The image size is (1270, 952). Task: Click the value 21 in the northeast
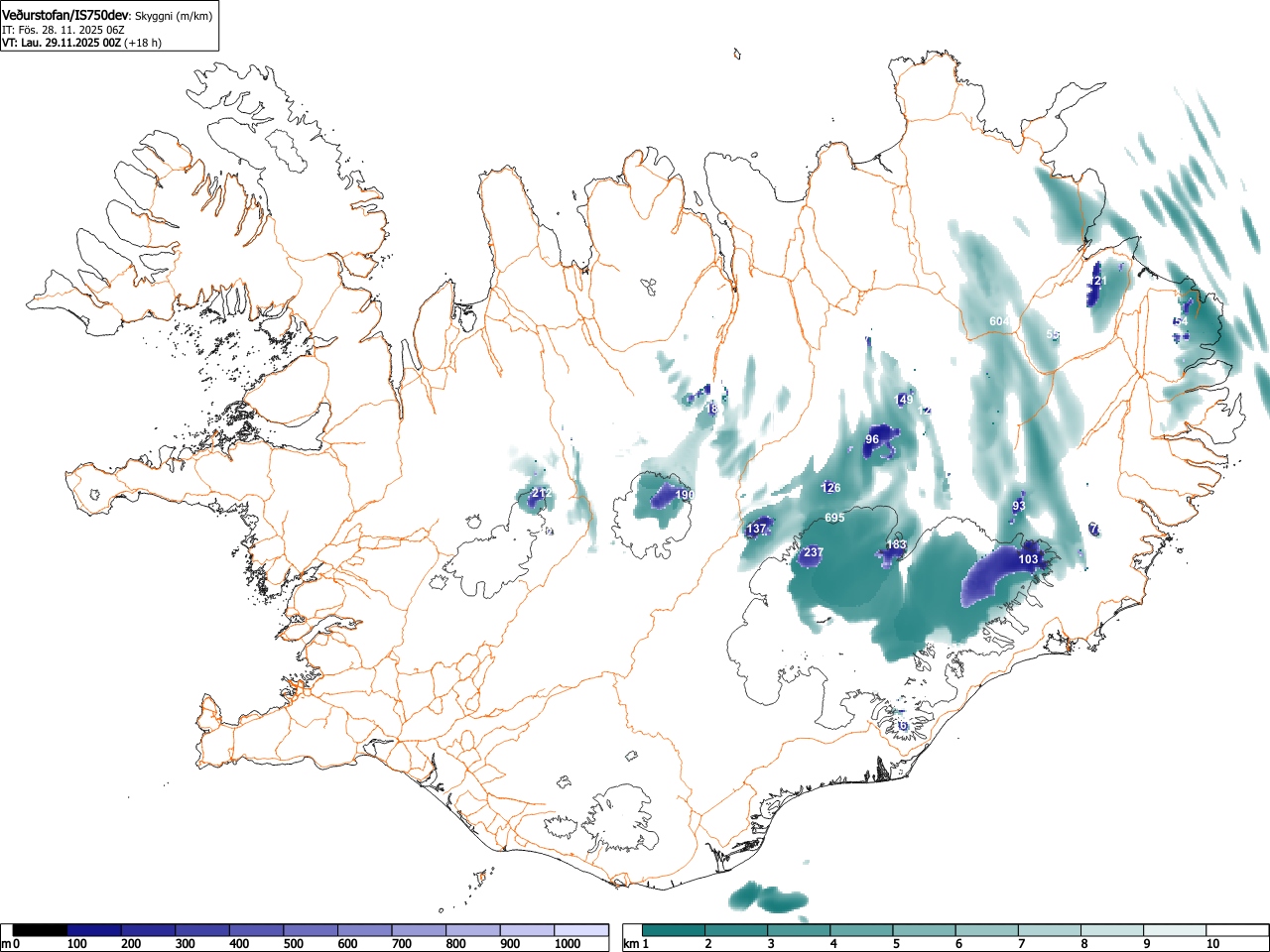pos(1099,282)
